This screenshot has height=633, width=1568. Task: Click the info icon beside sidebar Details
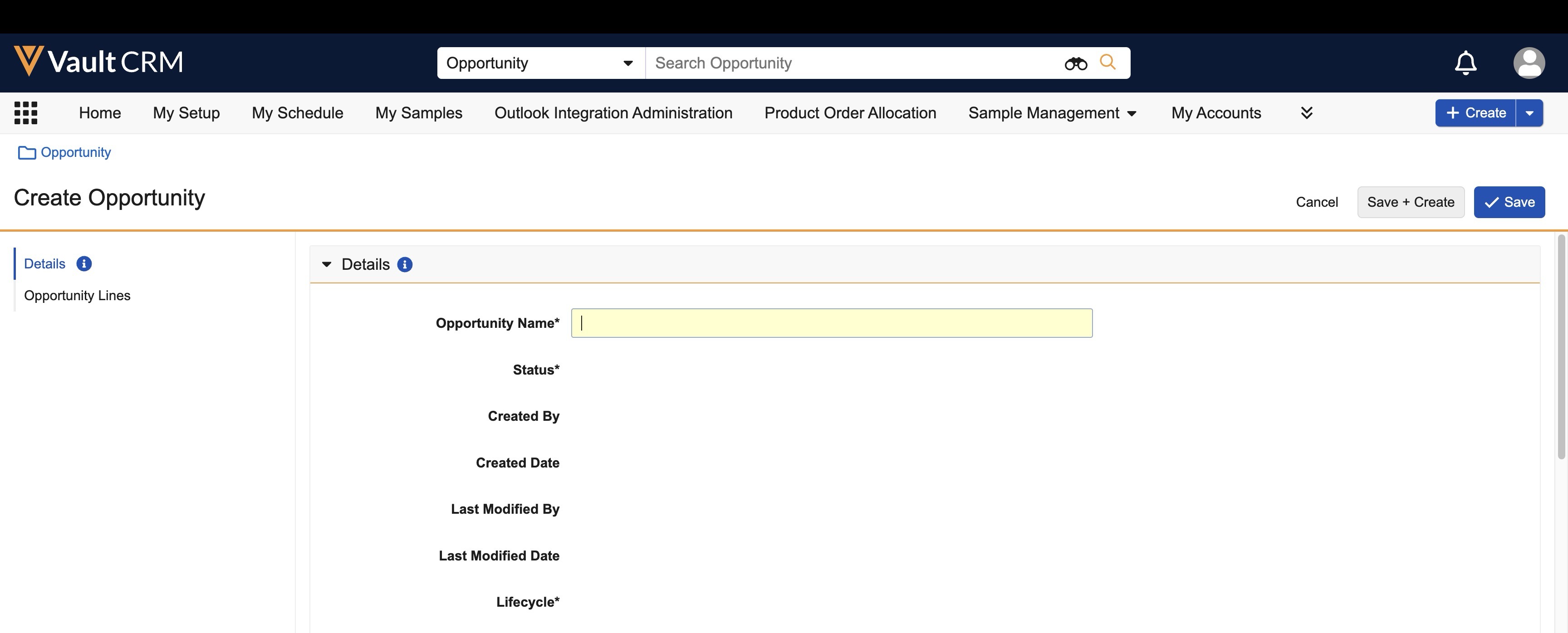[x=84, y=264]
